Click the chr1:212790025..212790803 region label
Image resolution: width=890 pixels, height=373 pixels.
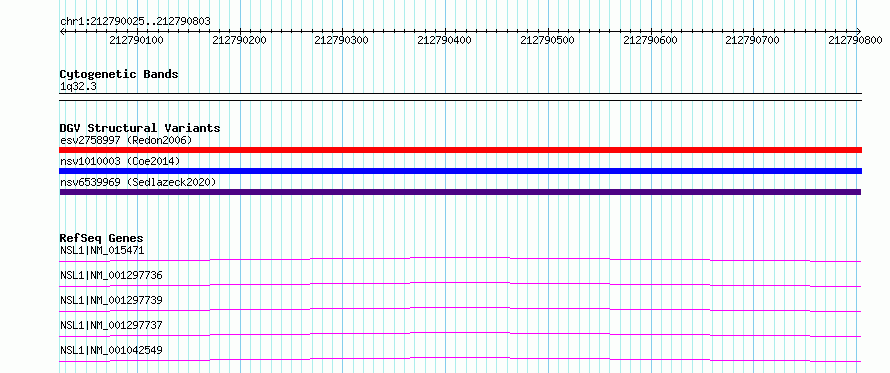point(135,21)
